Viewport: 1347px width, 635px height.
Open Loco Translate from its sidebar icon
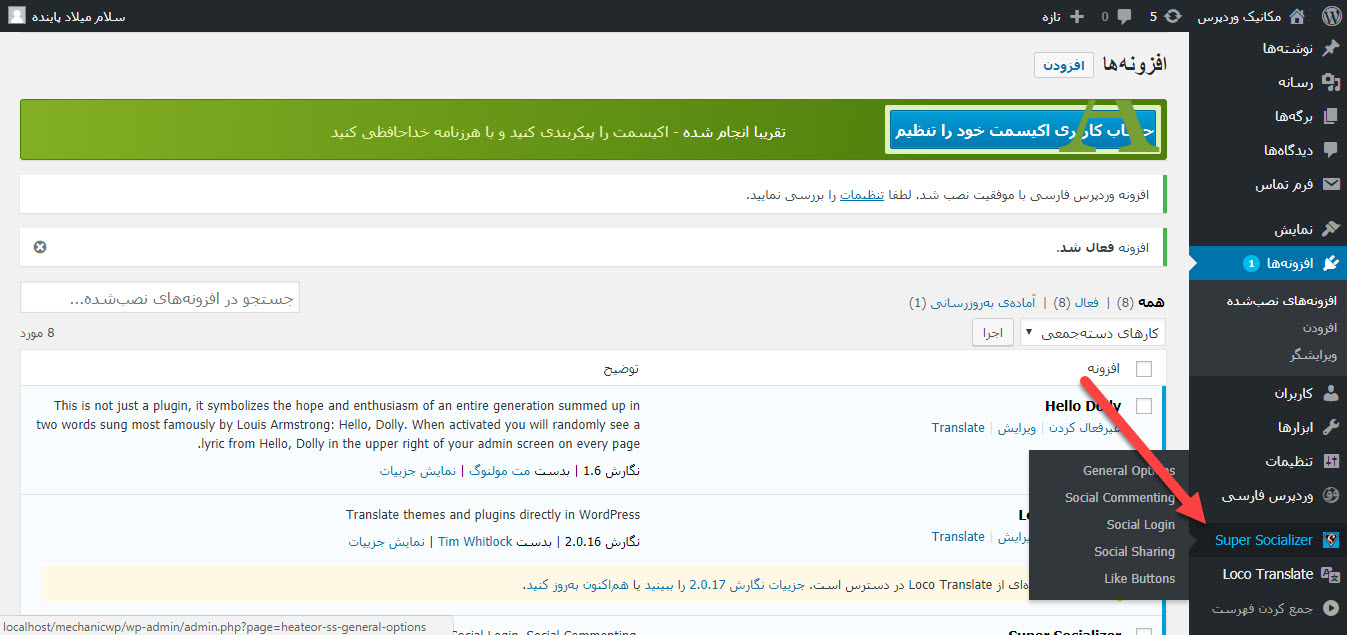pos(1332,573)
